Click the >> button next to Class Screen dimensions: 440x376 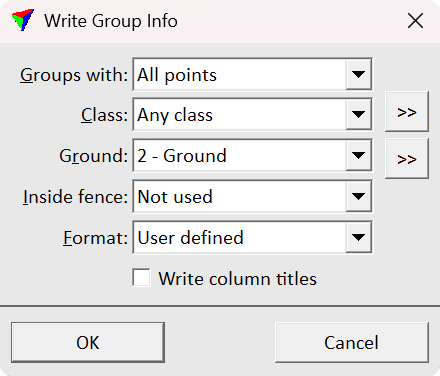click(407, 112)
